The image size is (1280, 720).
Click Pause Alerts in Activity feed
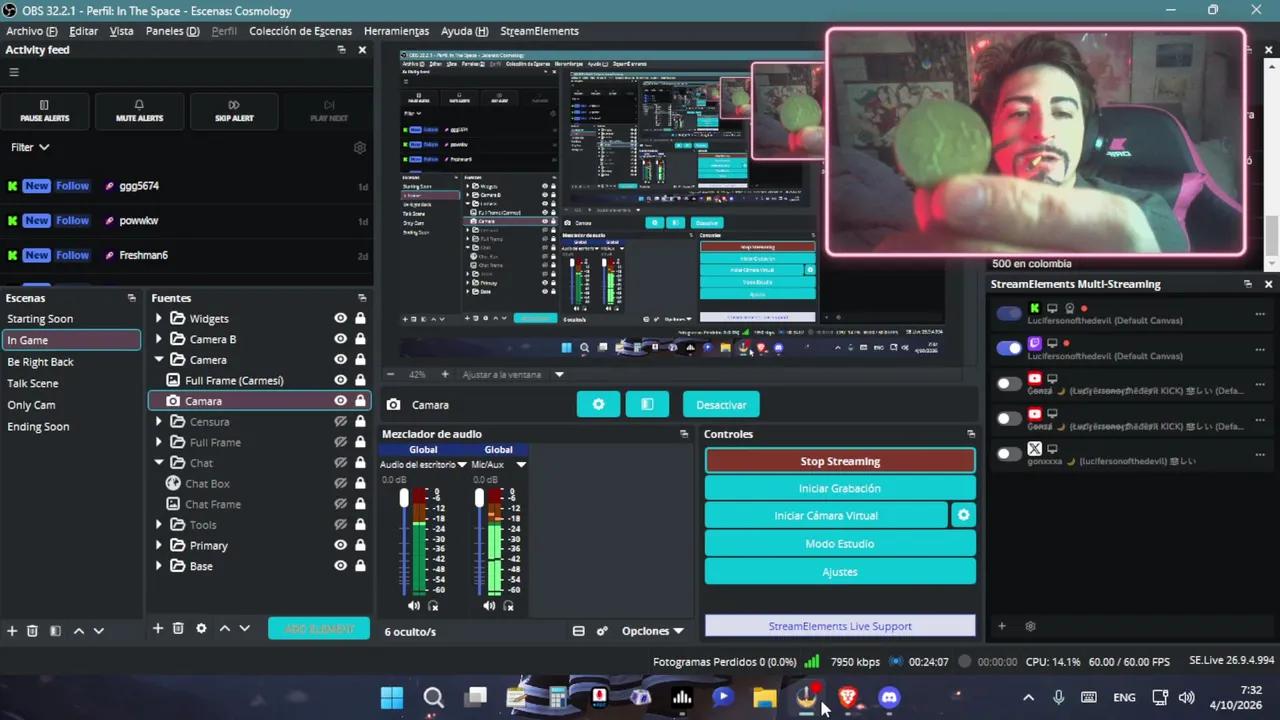[45, 111]
